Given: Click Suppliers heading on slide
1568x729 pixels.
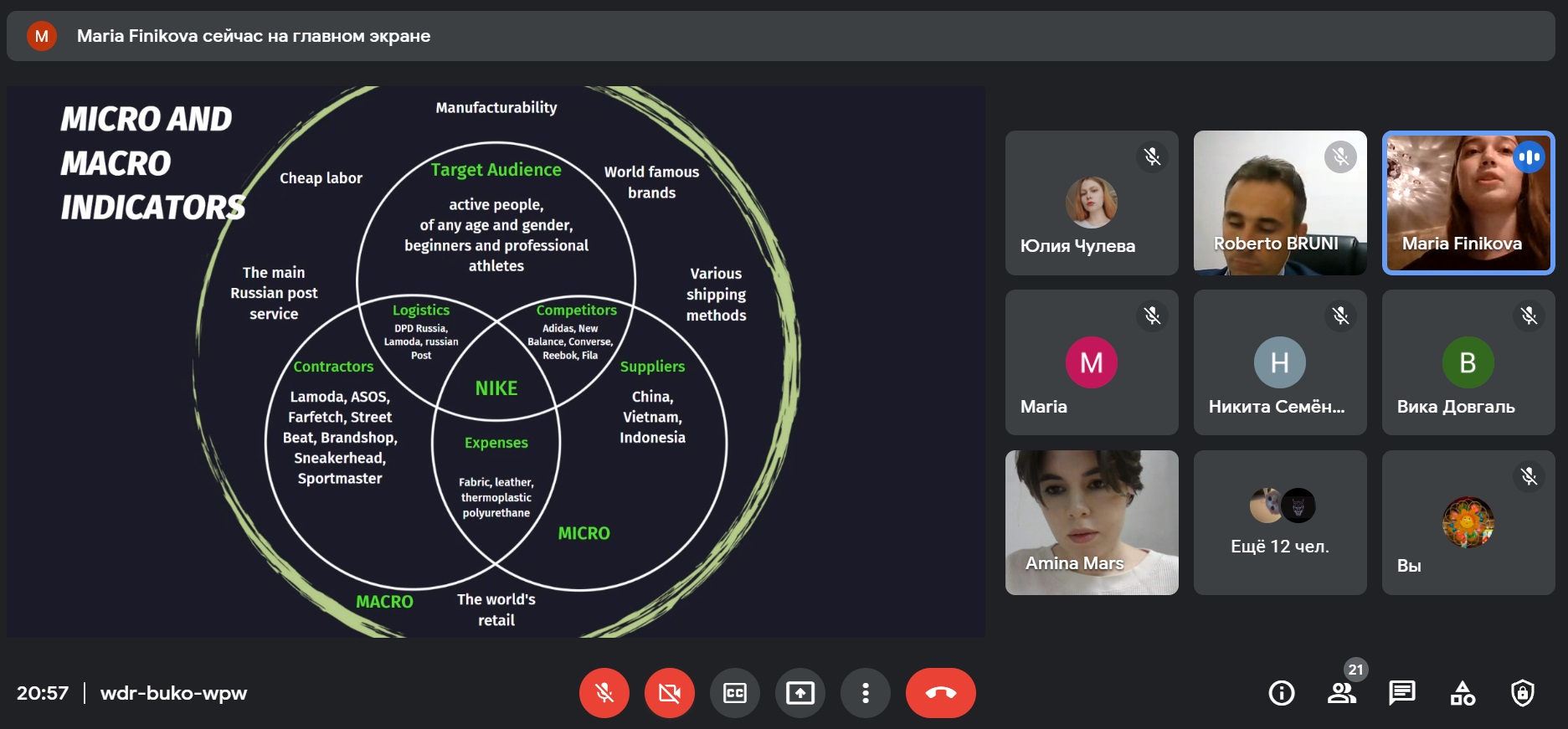Looking at the screenshot, I should [x=652, y=367].
